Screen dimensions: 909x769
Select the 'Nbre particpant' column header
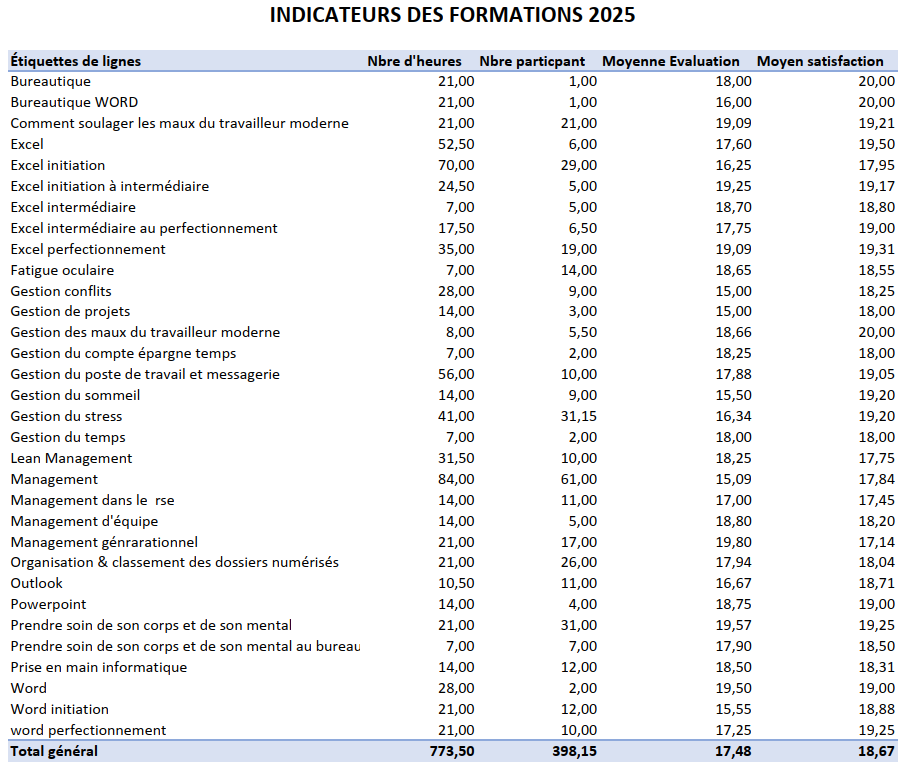click(532, 61)
